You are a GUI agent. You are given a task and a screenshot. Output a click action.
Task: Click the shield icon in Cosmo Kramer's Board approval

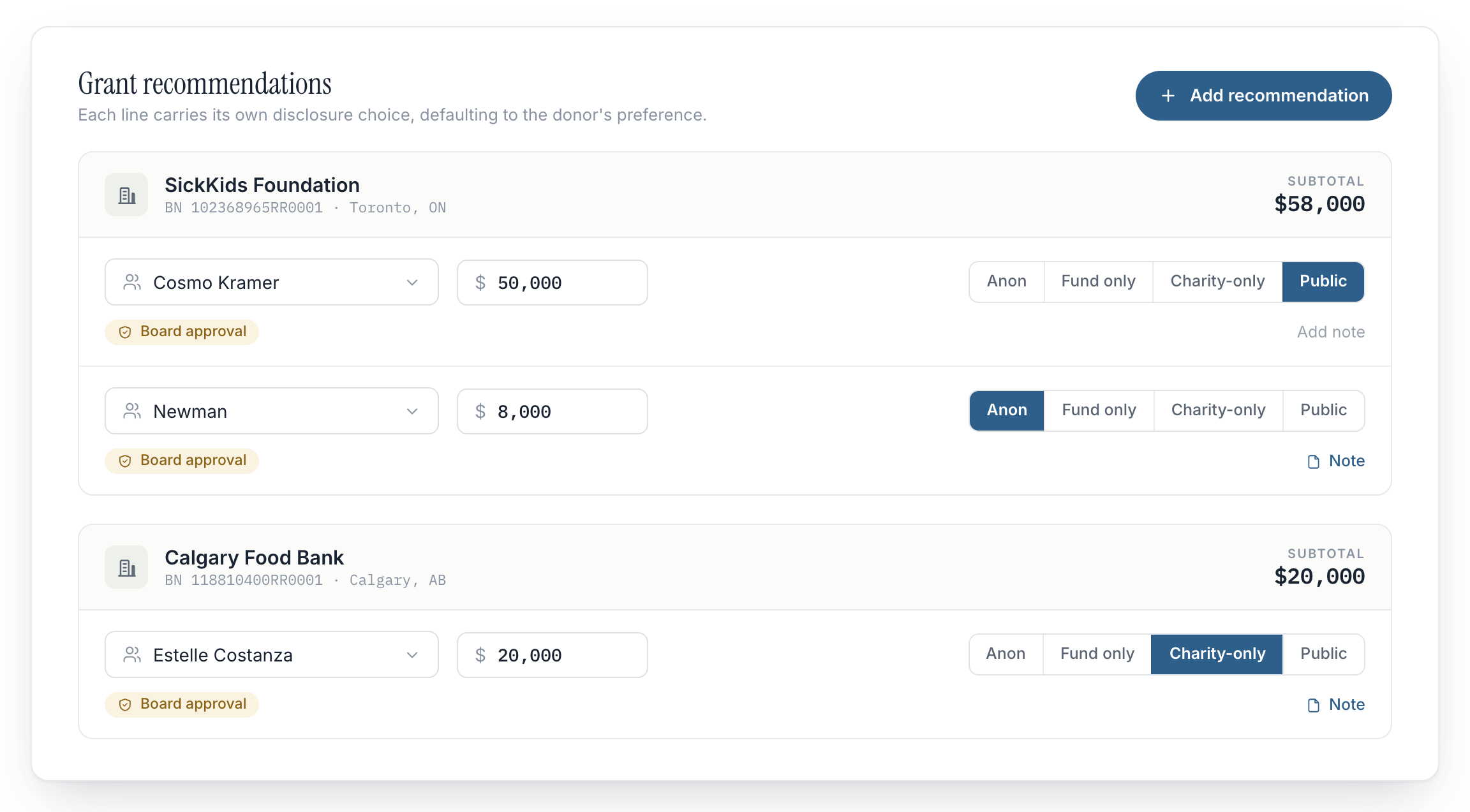(x=125, y=332)
